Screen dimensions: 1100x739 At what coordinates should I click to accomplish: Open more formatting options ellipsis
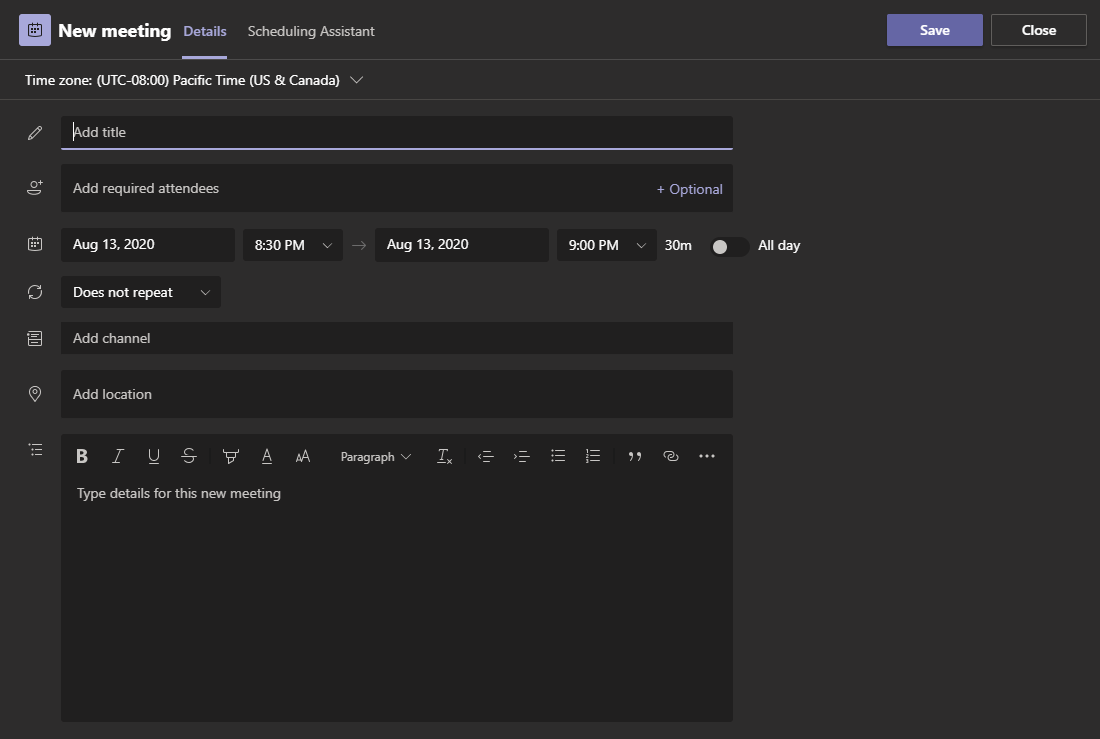tap(707, 456)
